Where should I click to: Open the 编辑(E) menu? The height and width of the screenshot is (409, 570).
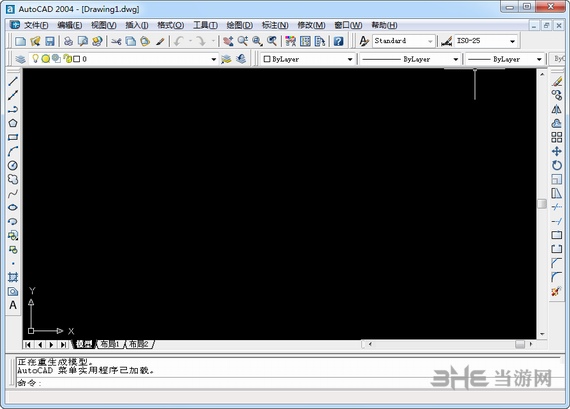click(x=69, y=25)
